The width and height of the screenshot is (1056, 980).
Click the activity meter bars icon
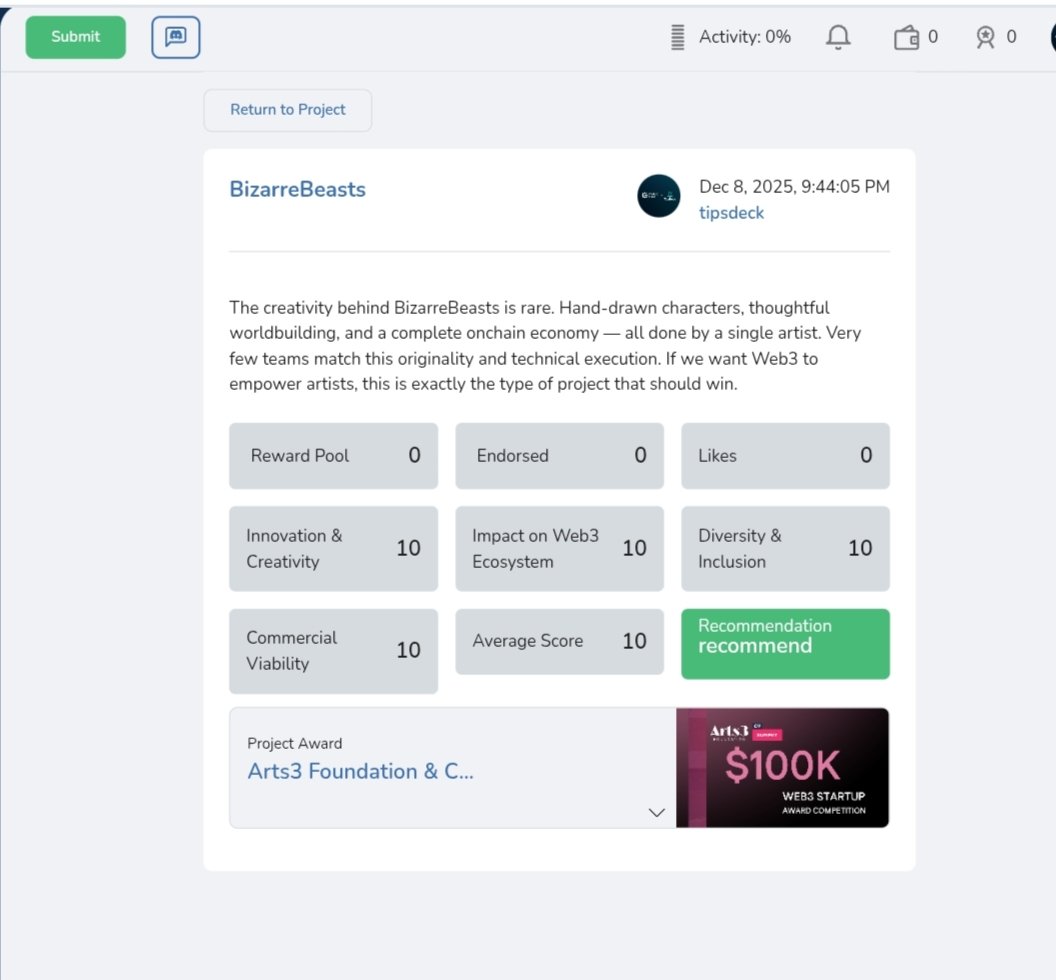coord(678,37)
